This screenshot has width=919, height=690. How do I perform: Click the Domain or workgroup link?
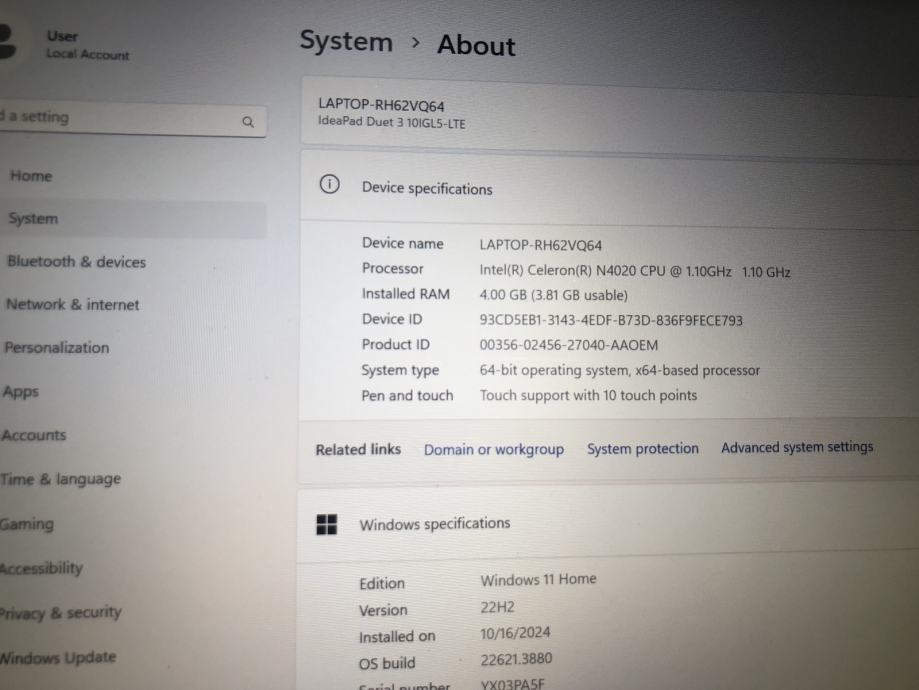[494, 449]
